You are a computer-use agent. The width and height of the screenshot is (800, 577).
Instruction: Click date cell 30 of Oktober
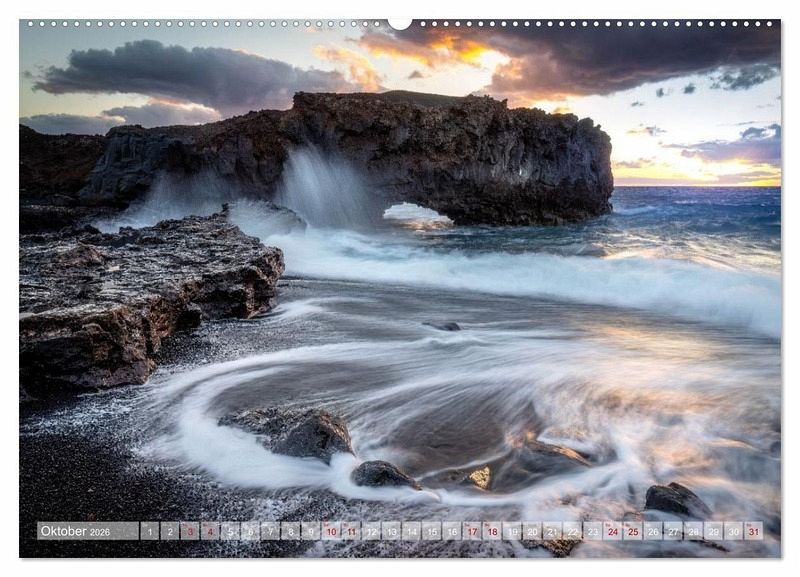(x=733, y=531)
